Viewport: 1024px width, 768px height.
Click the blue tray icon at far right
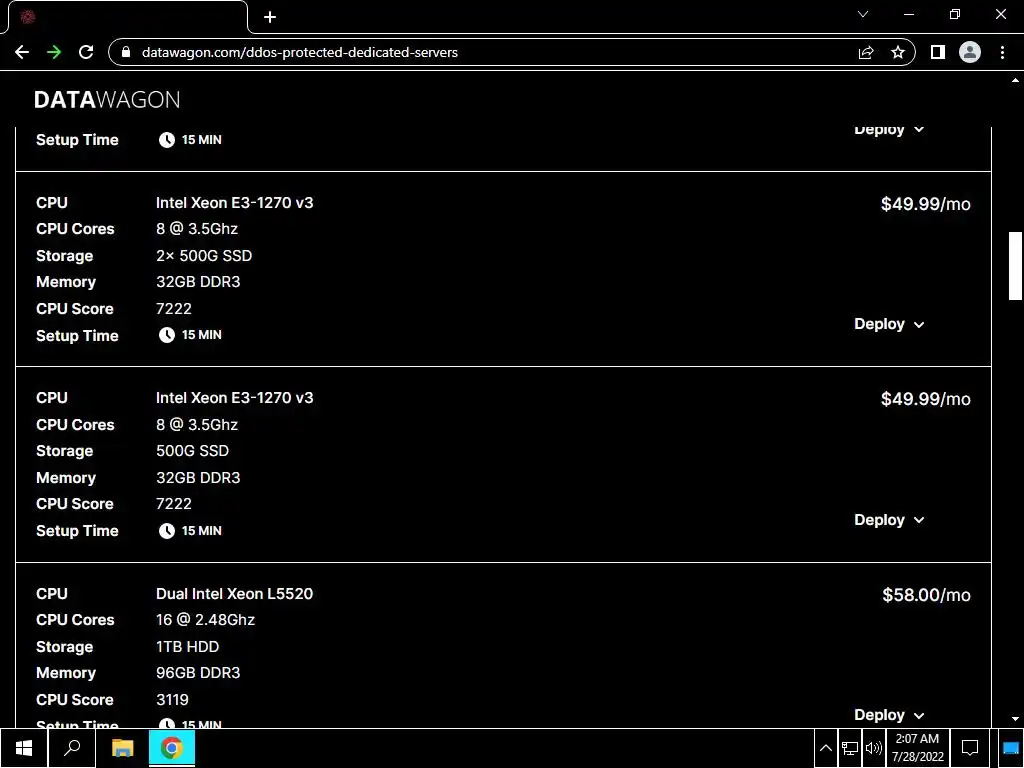[1011, 748]
